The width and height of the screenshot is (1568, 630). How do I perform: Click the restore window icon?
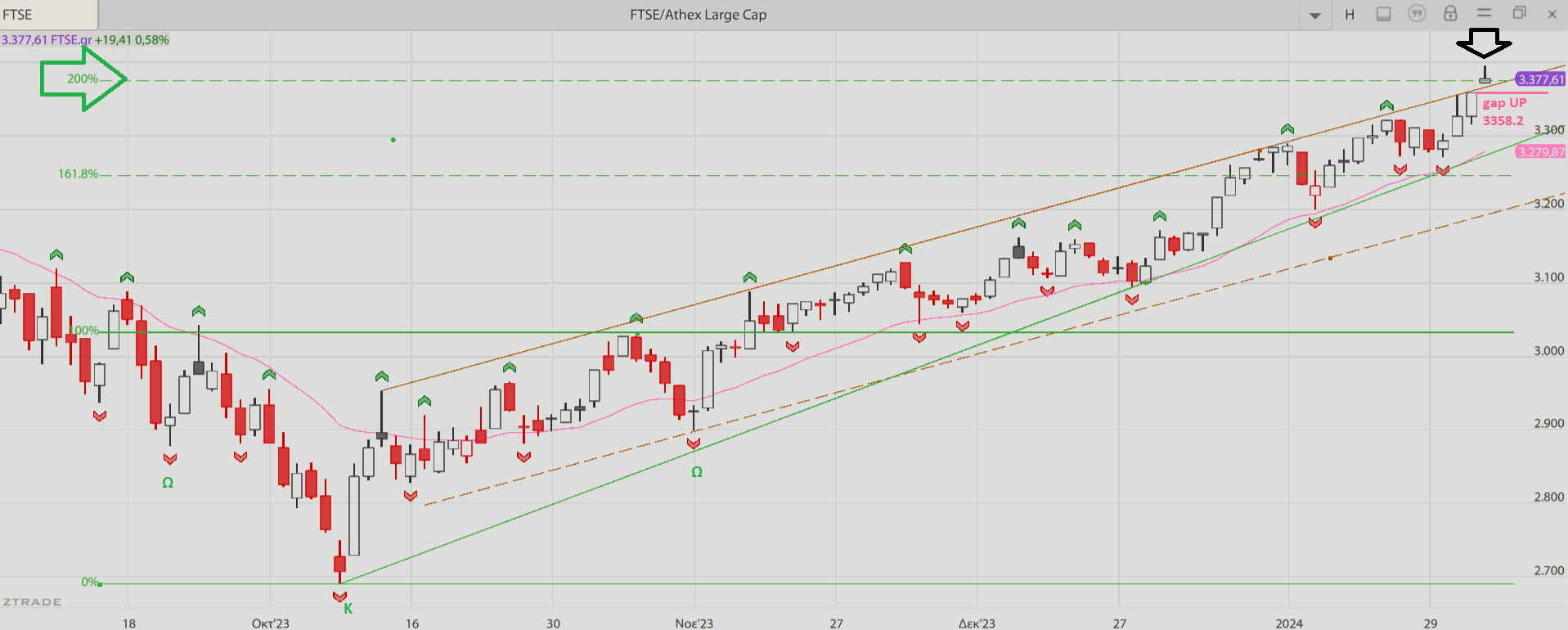[1519, 13]
